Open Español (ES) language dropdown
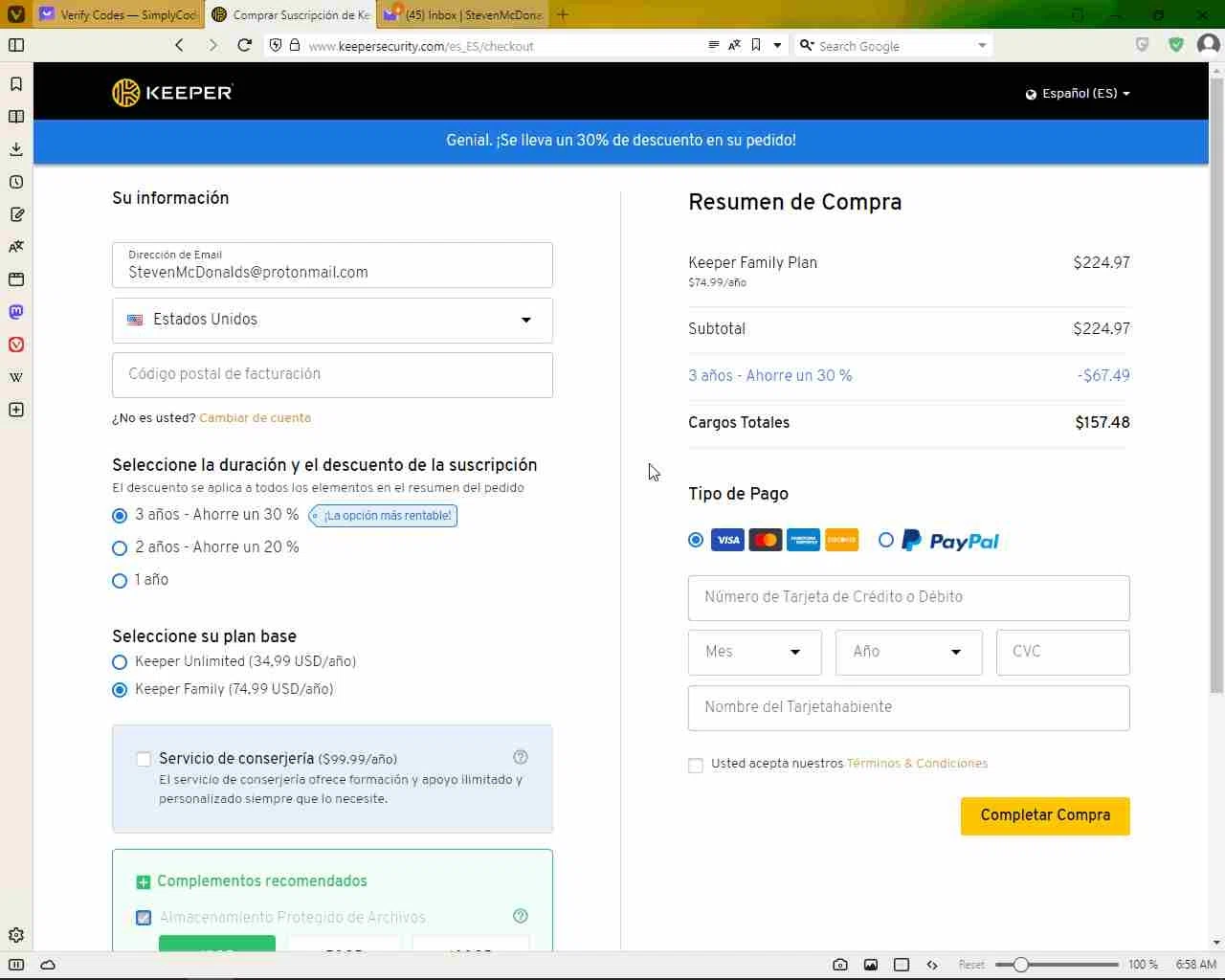The width and height of the screenshot is (1225, 980). click(1078, 93)
